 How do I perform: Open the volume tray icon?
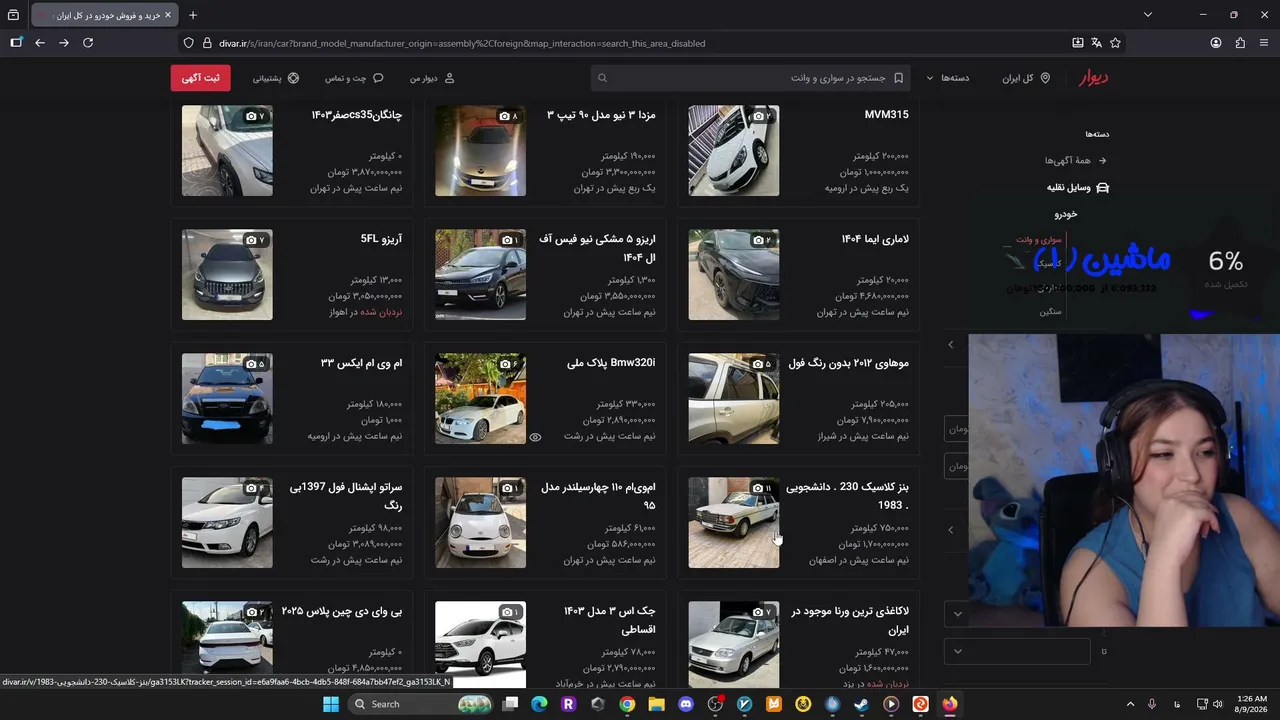[1219, 704]
